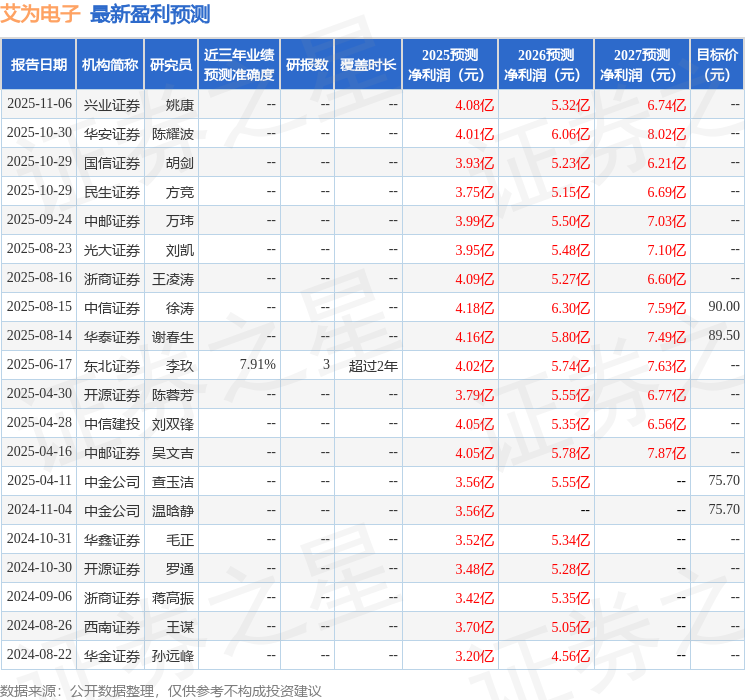This screenshot has height=700, width=745.
Task: Select institution 中信证券
Action: coord(112,308)
